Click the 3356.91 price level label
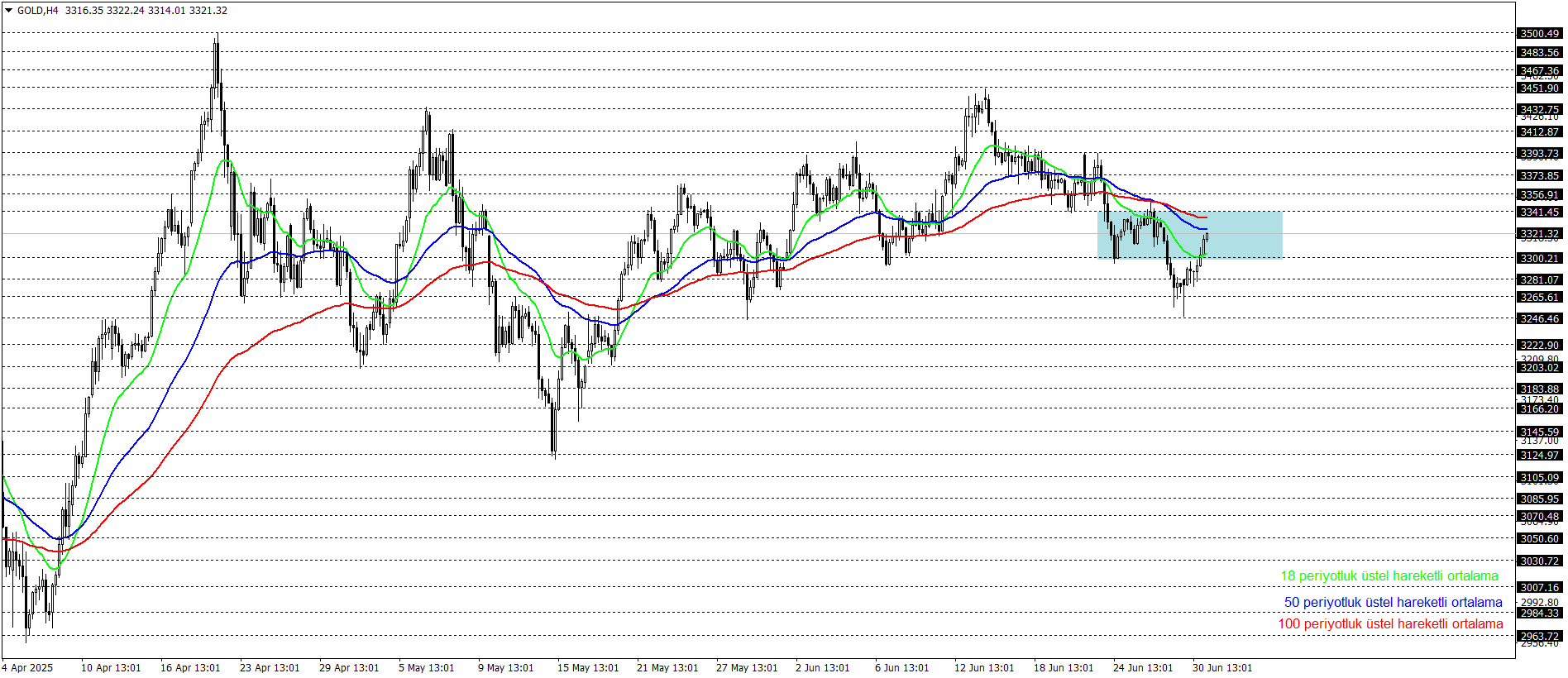This screenshot has height=678, width=1568. (1540, 195)
